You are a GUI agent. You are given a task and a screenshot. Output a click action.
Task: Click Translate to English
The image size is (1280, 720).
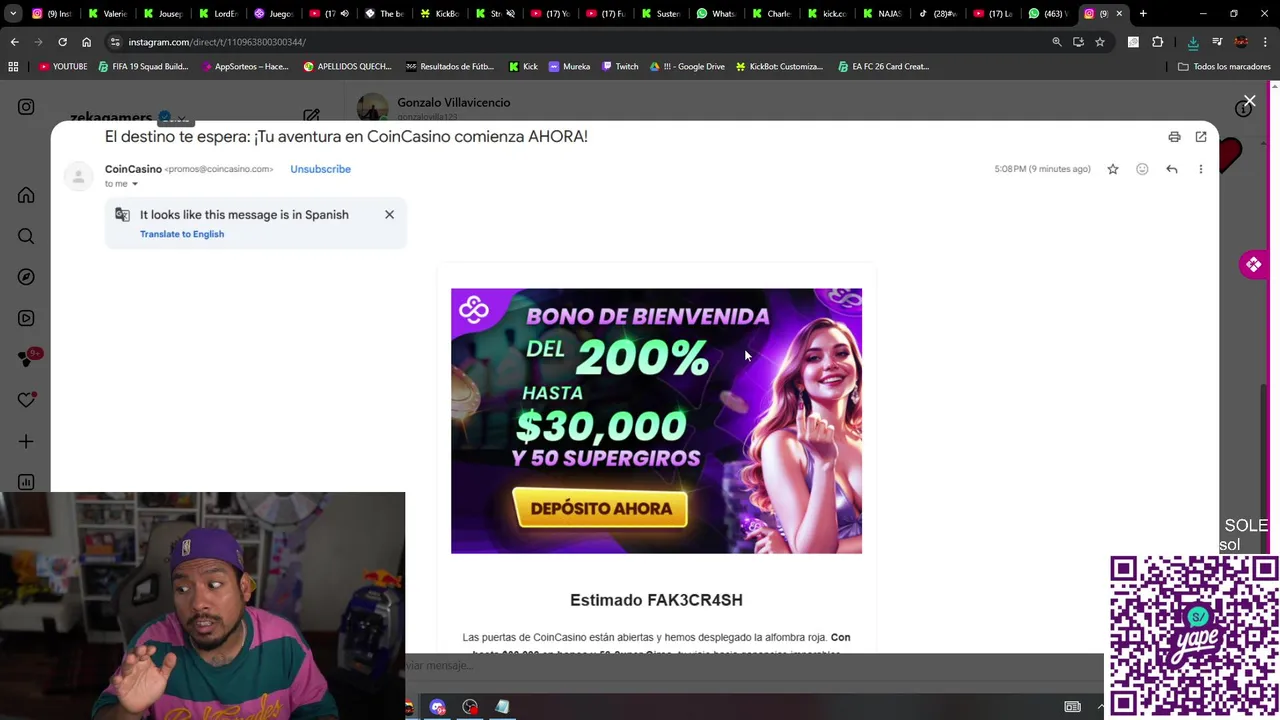[182, 234]
